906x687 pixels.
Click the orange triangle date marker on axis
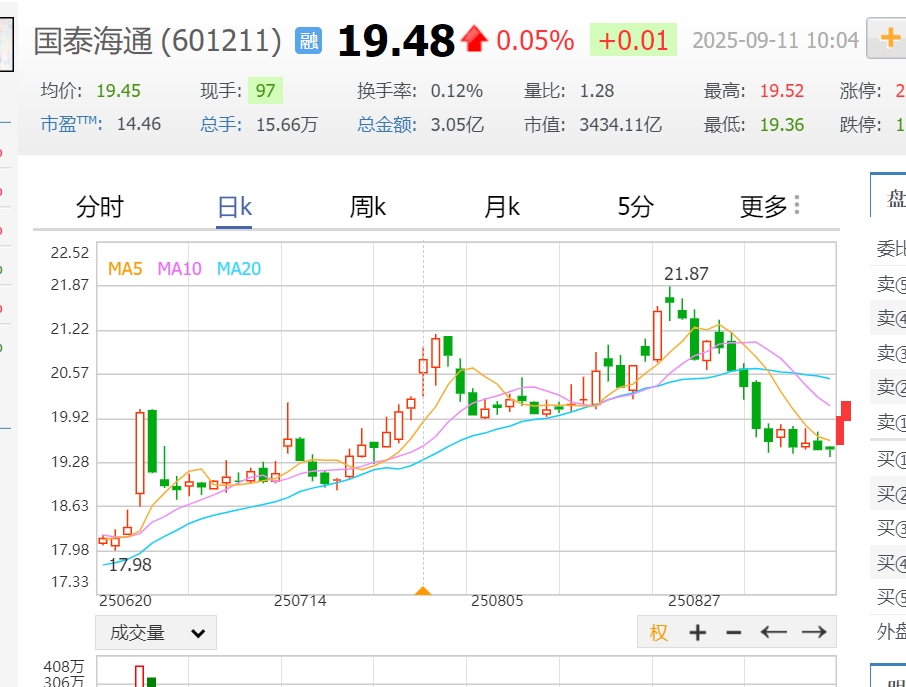click(x=424, y=591)
